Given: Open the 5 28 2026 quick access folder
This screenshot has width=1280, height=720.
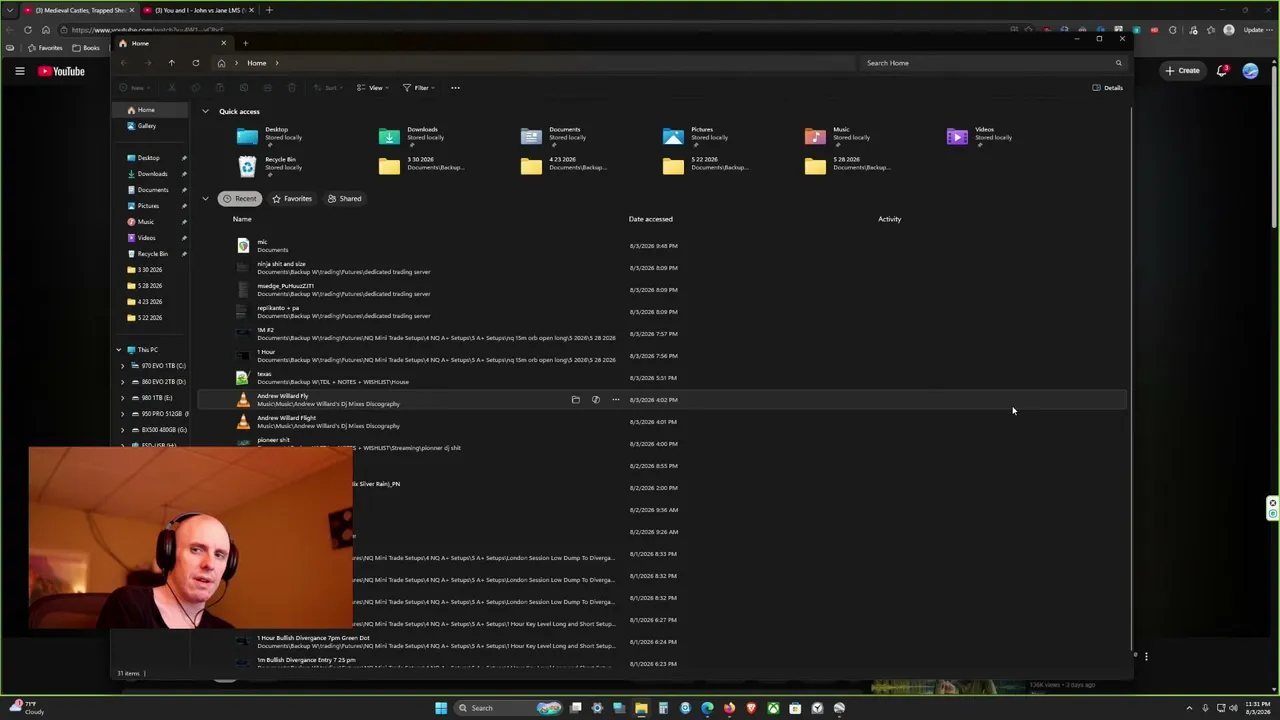Looking at the screenshot, I should (846, 166).
